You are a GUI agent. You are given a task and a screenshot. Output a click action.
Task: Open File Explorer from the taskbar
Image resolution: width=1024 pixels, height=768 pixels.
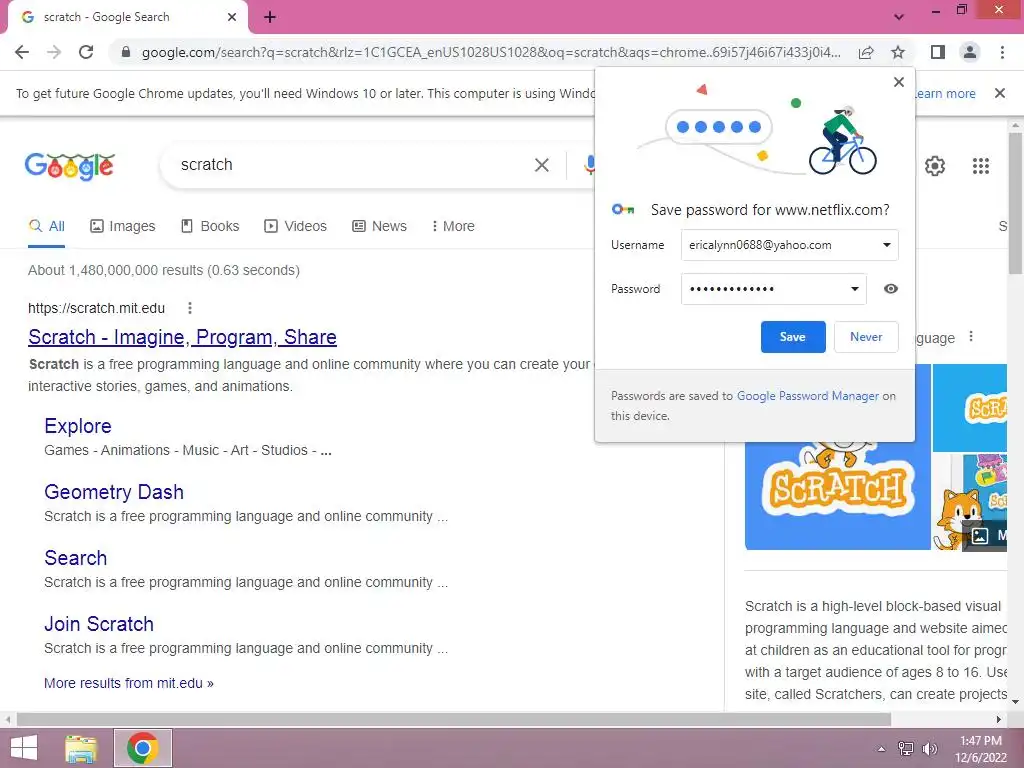(x=81, y=748)
